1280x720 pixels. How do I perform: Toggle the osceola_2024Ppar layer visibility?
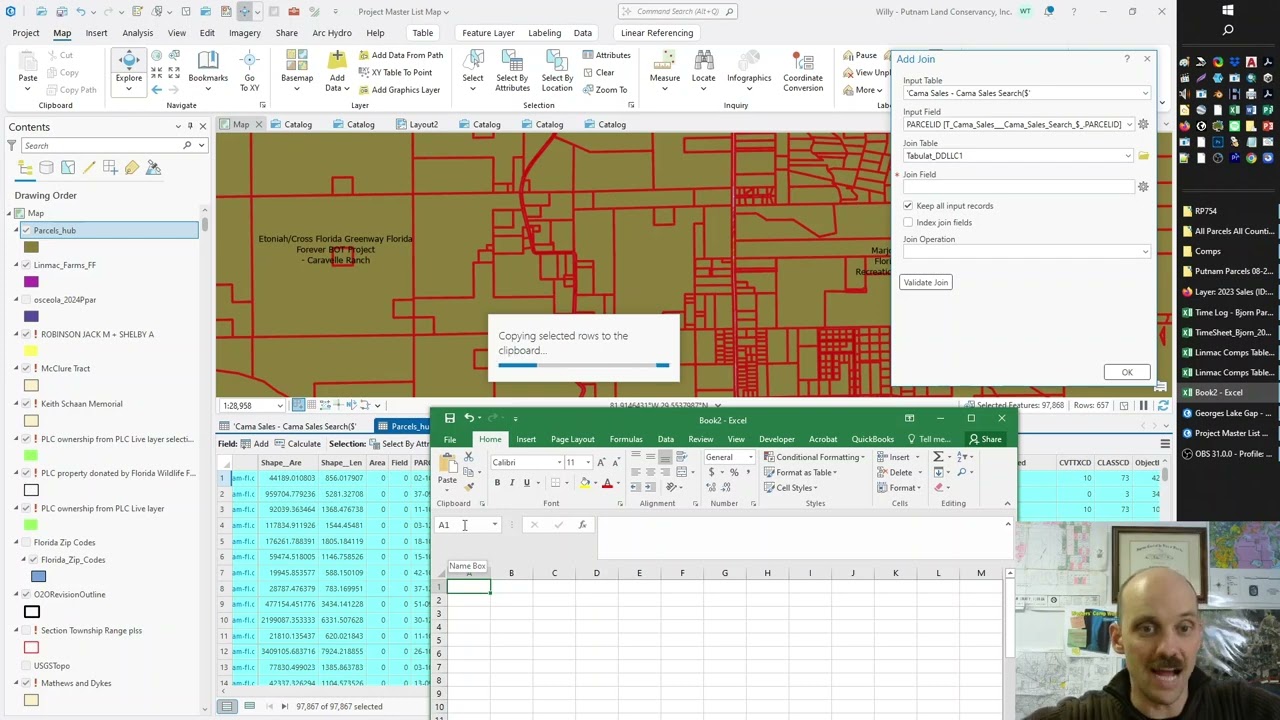[x=27, y=300]
